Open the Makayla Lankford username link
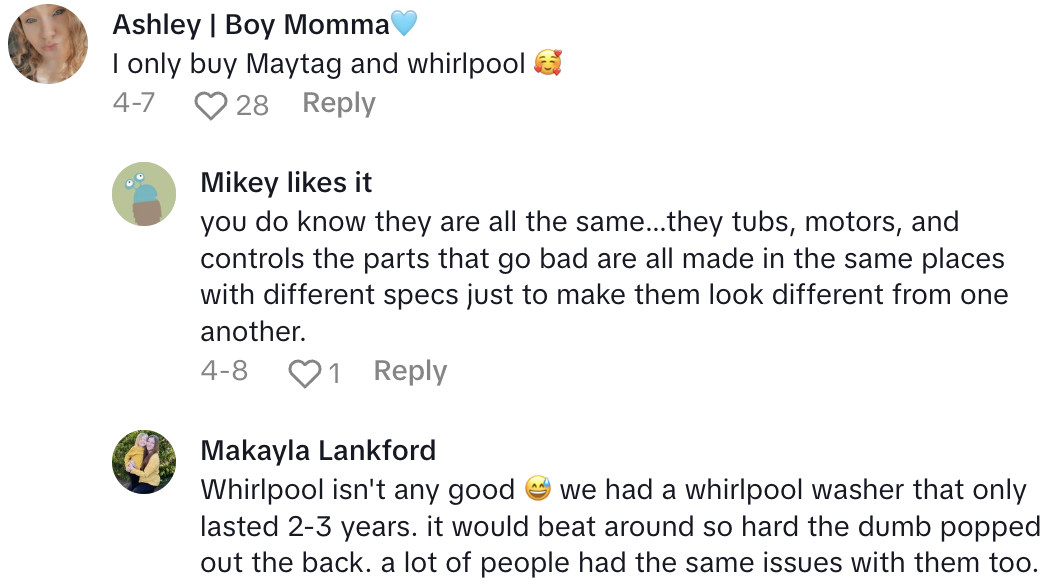The width and height of the screenshot is (1060, 586). tap(318, 450)
